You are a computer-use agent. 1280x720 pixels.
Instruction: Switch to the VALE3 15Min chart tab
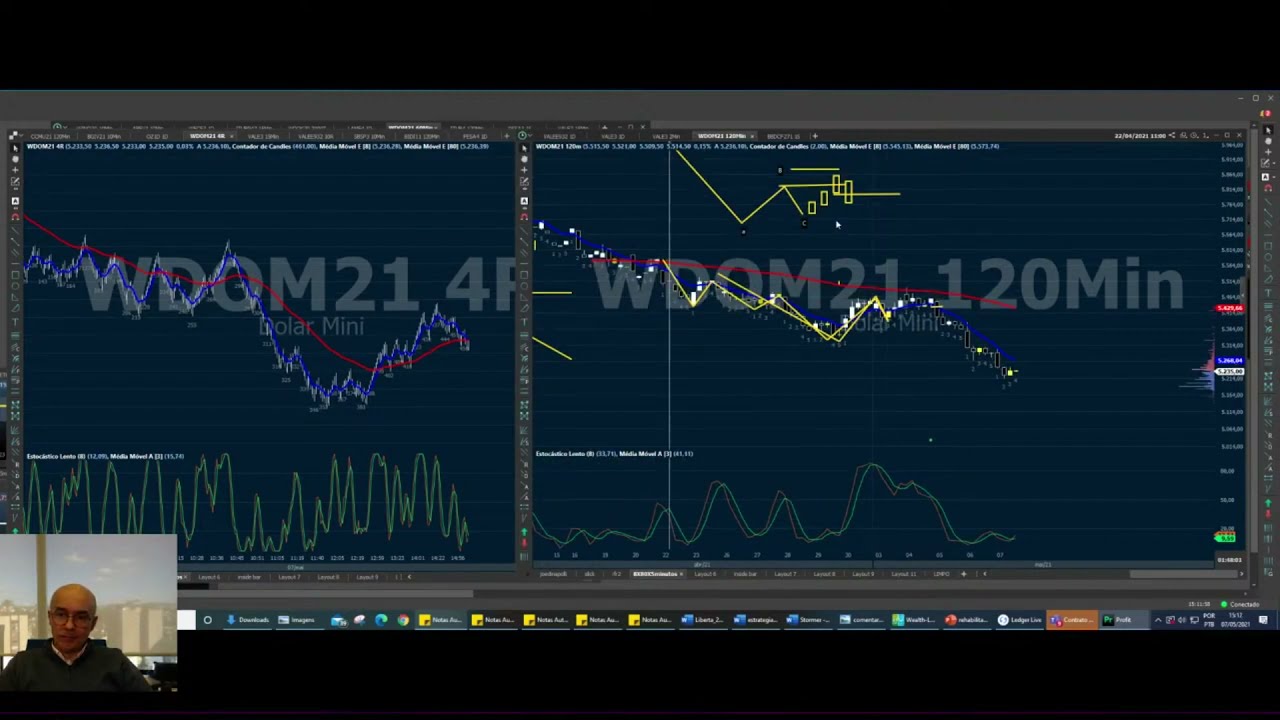tap(262, 136)
